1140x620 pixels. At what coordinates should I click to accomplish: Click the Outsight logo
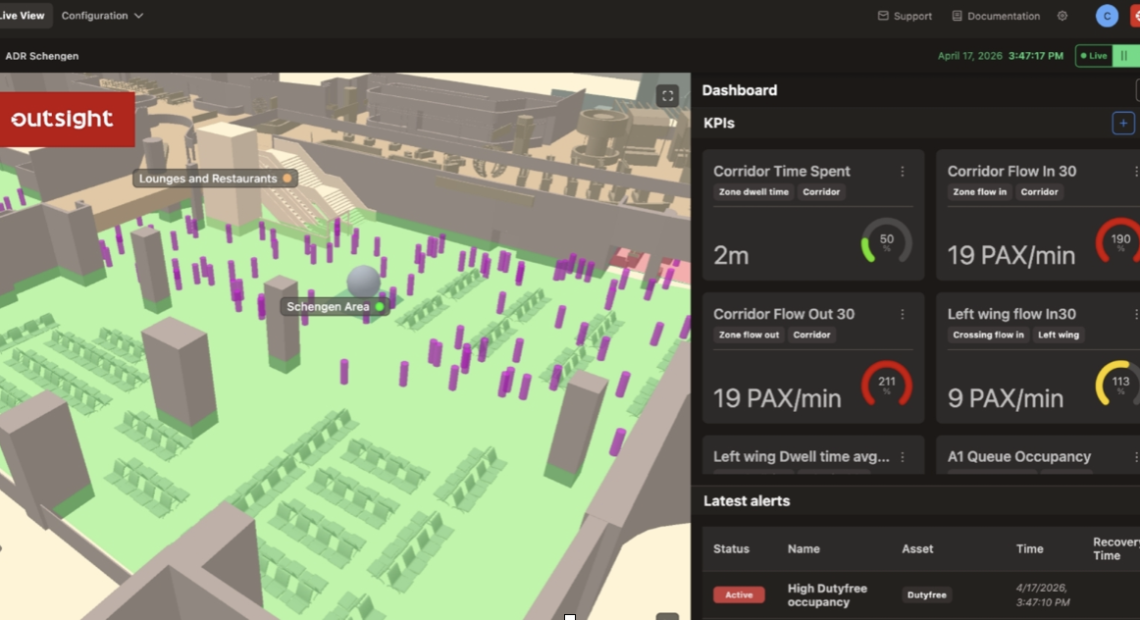coord(62,120)
